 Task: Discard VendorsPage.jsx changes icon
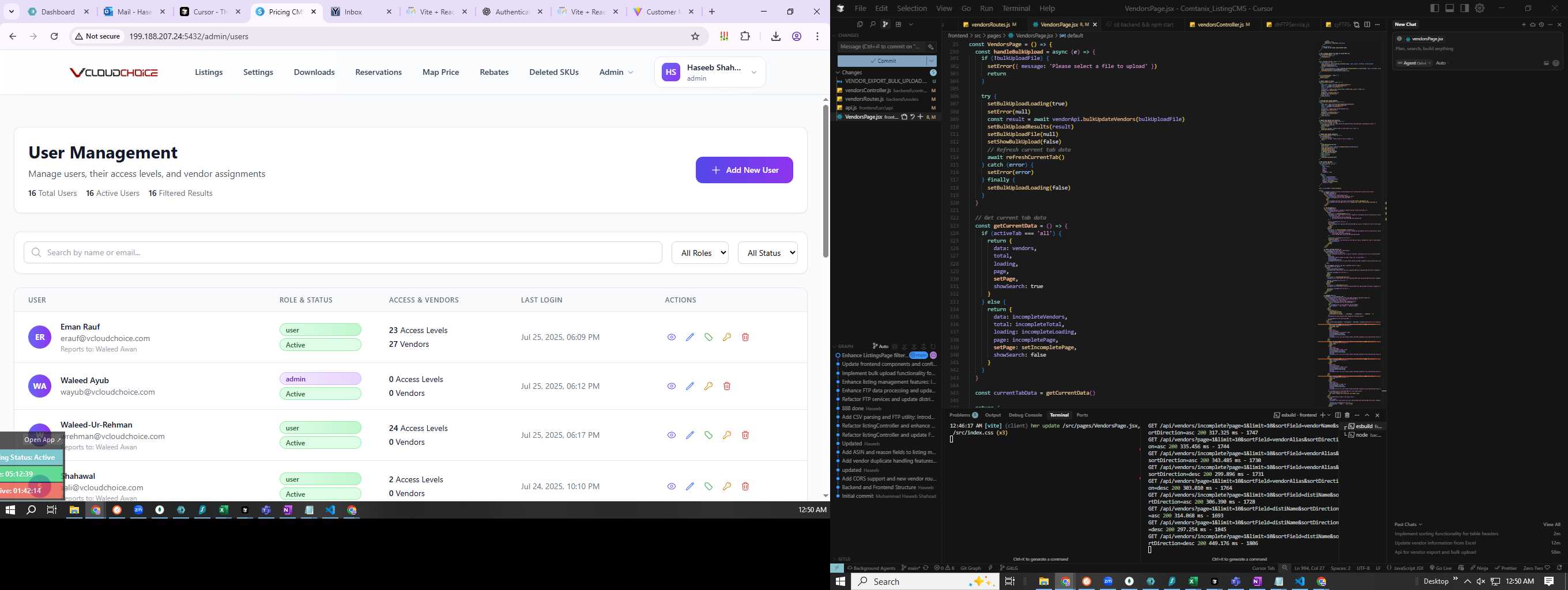point(913,117)
